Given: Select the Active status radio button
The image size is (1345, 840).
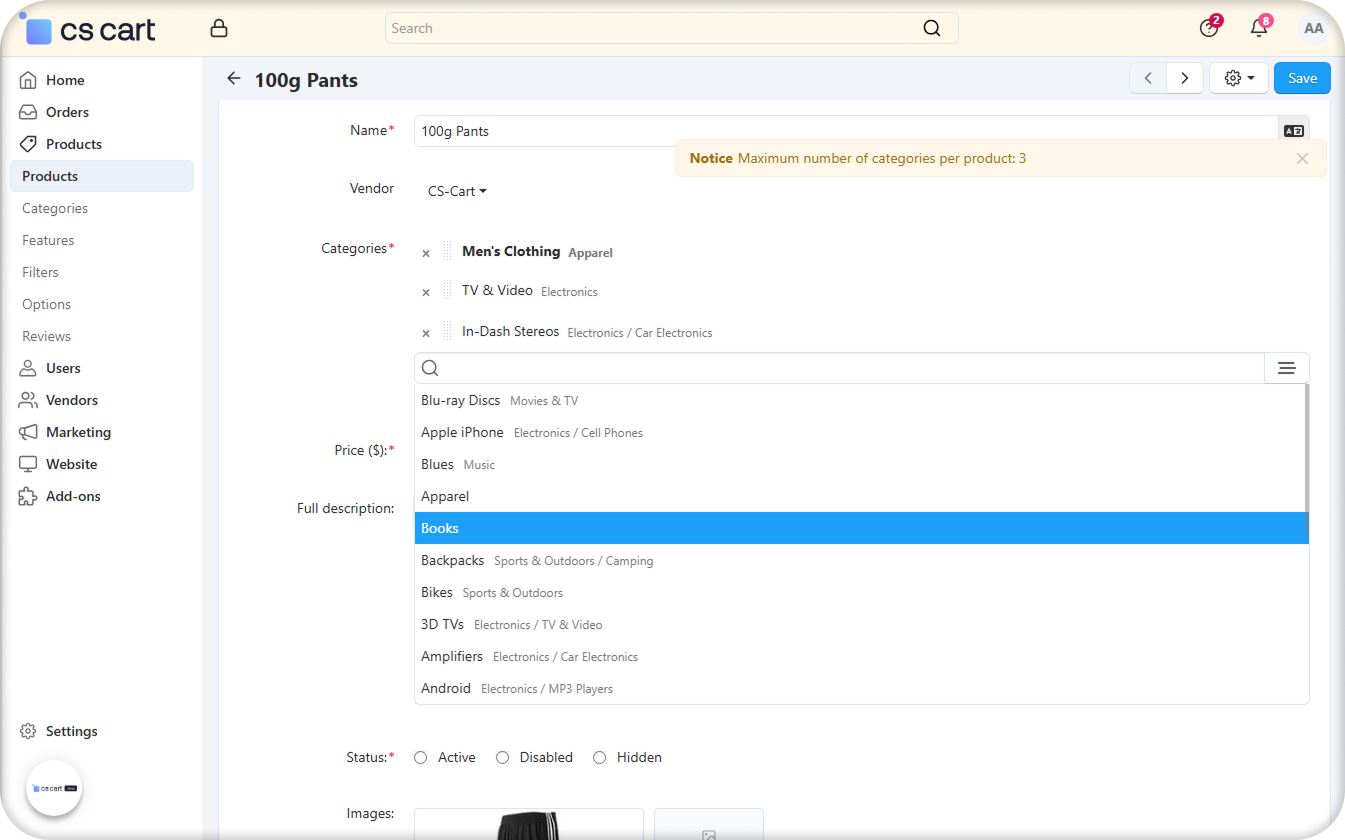Looking at the screenshot, I should point(421,758).
